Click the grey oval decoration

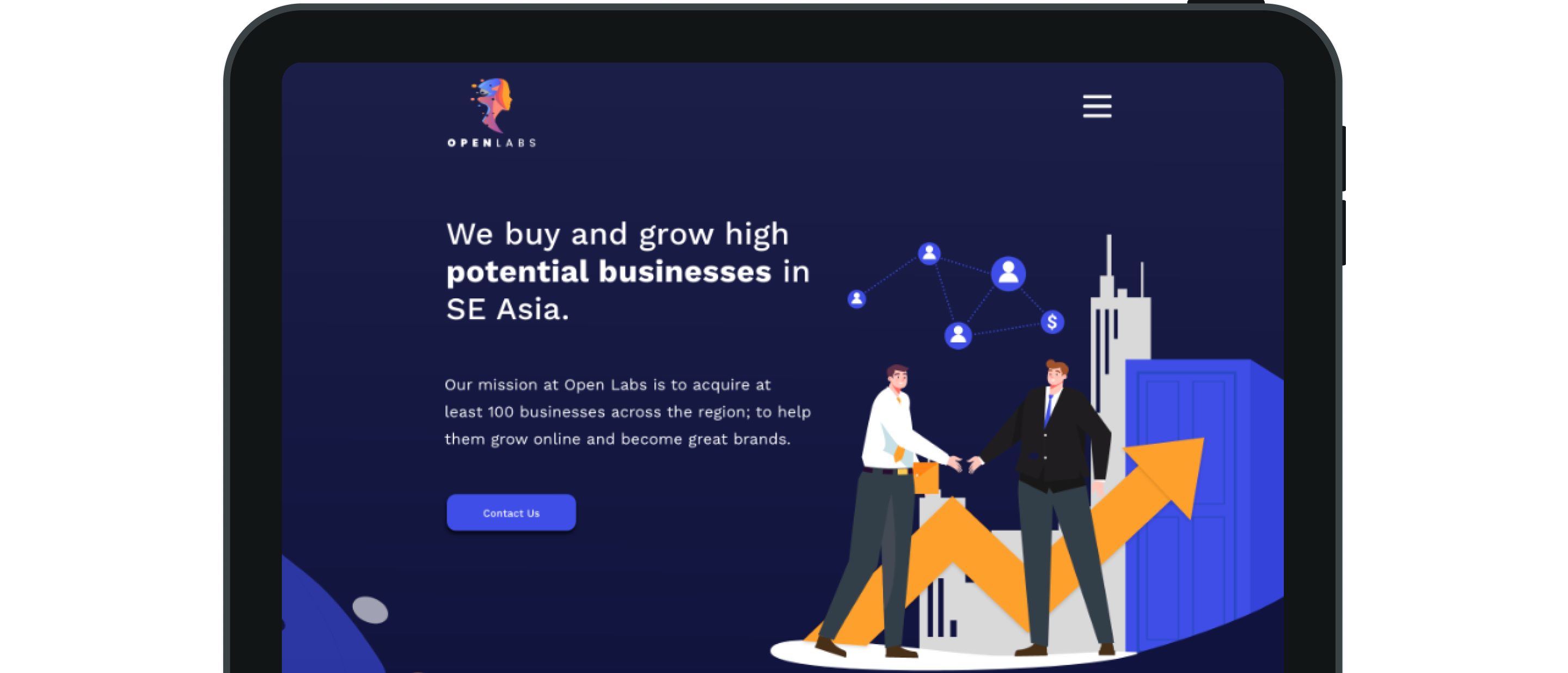pos(370,610)
